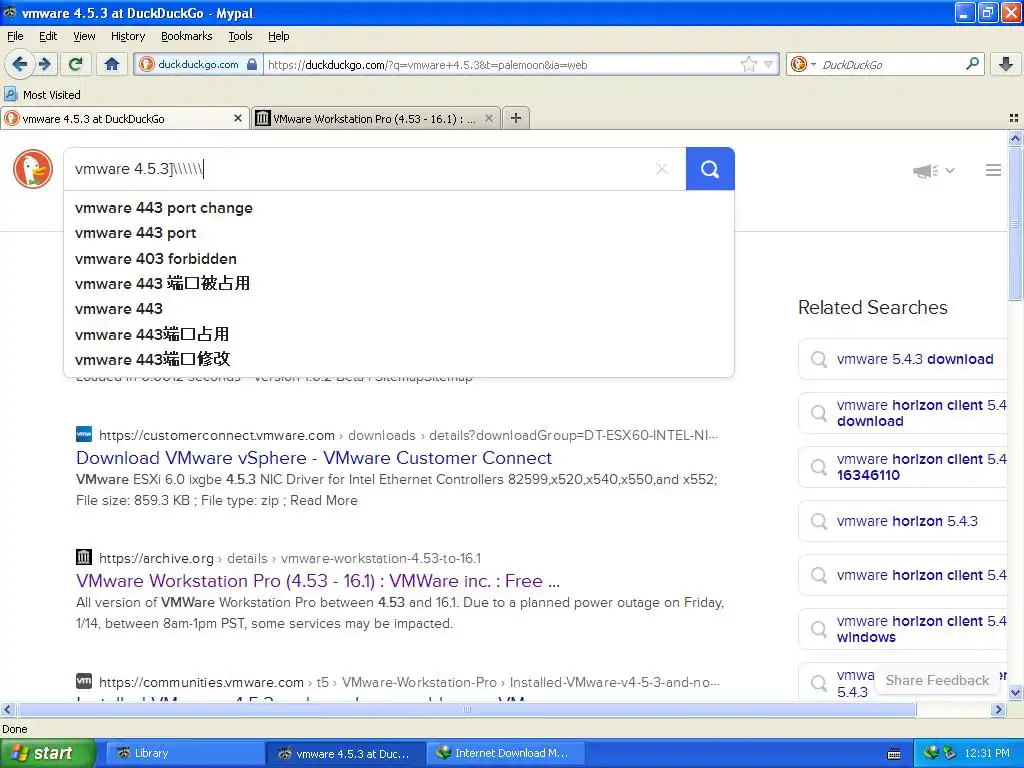Screen dimensions: 1024x768
Task: Select suggestion vmware 443 端口被占用
Action: point(398,283)
